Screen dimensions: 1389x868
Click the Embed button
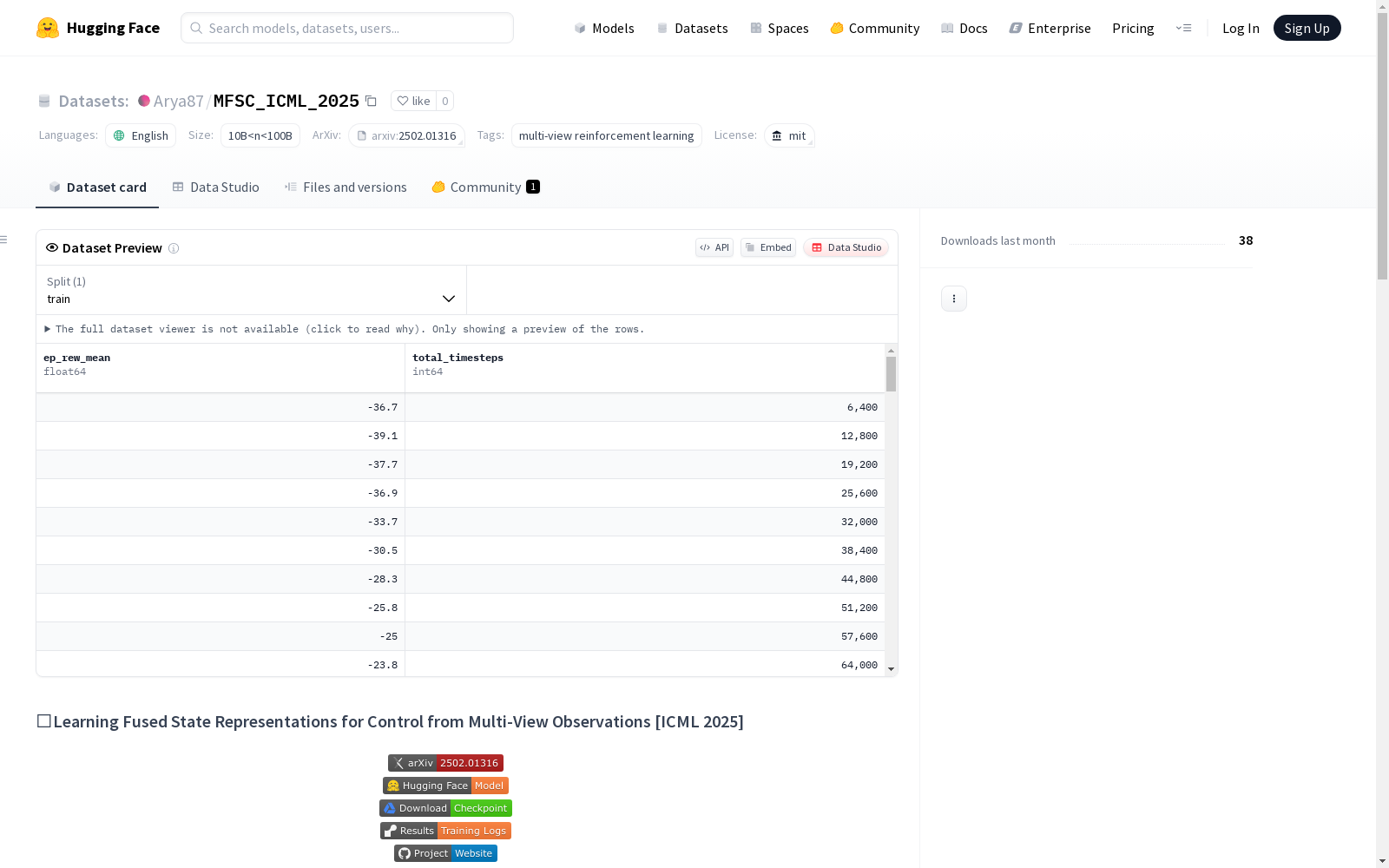(x=768, y=247)
